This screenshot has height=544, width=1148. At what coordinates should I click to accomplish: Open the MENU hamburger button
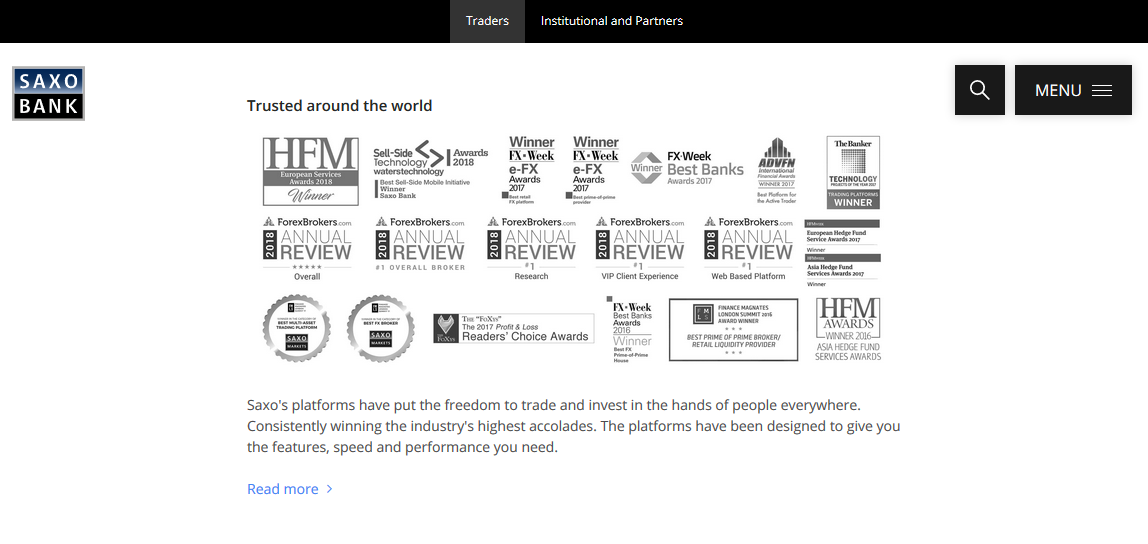(1073, 90)
